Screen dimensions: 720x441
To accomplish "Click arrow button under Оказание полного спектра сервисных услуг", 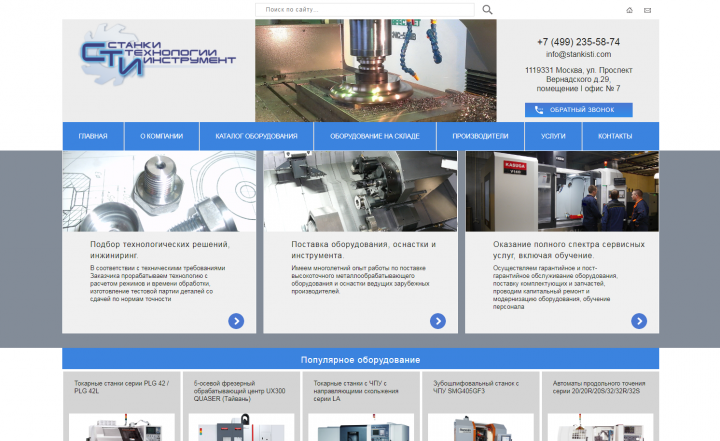I will coord(639,321).
